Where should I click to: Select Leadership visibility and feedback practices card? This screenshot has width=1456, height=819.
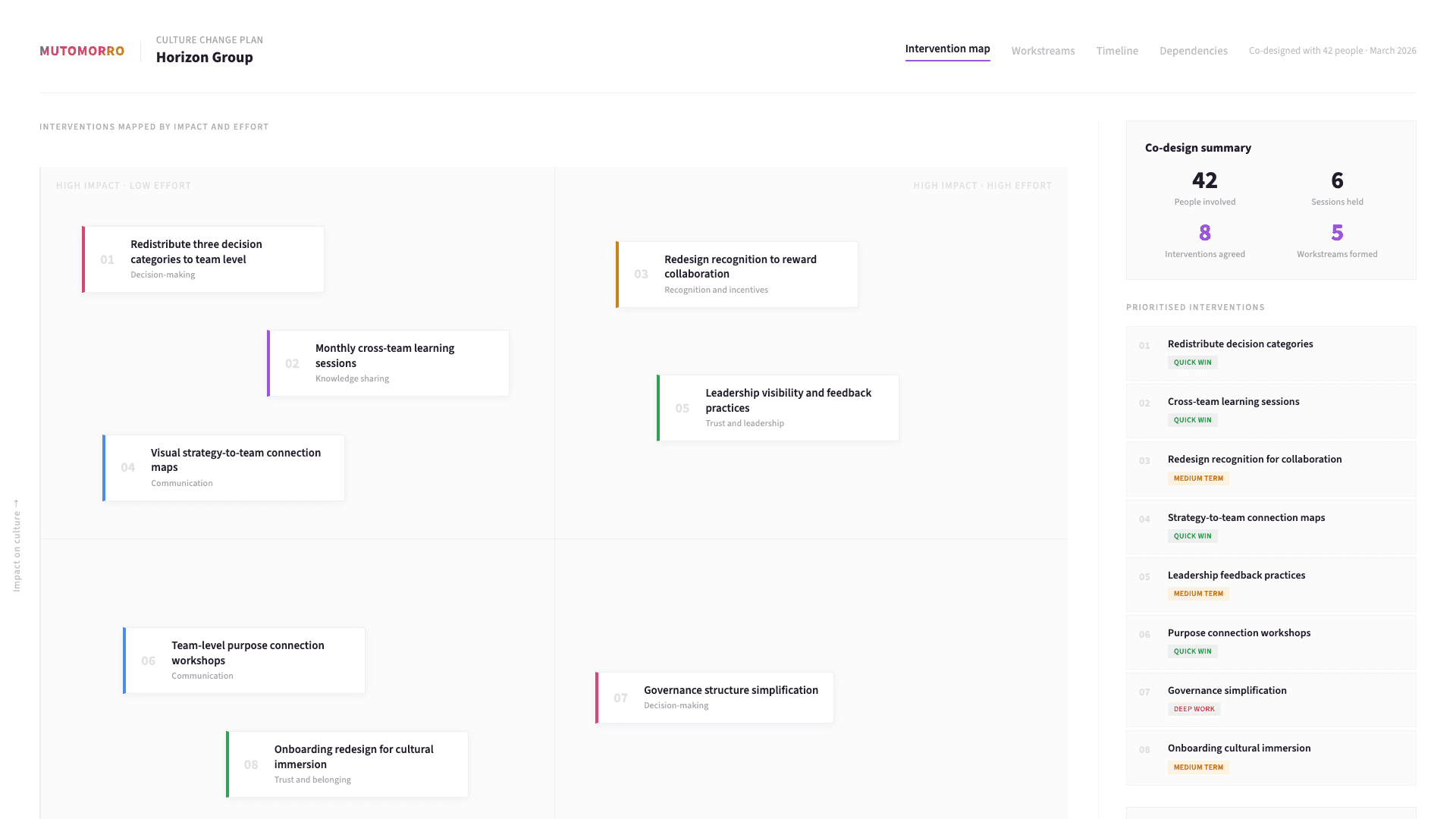pos(778,408)
